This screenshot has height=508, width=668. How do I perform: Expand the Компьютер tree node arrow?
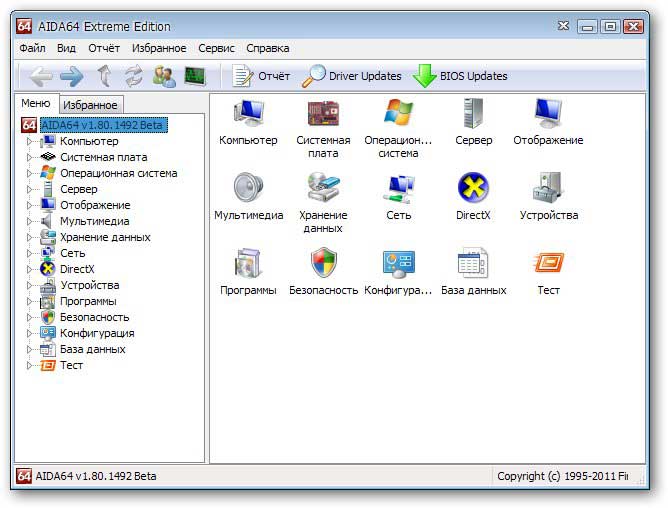(x=29, y=141)
